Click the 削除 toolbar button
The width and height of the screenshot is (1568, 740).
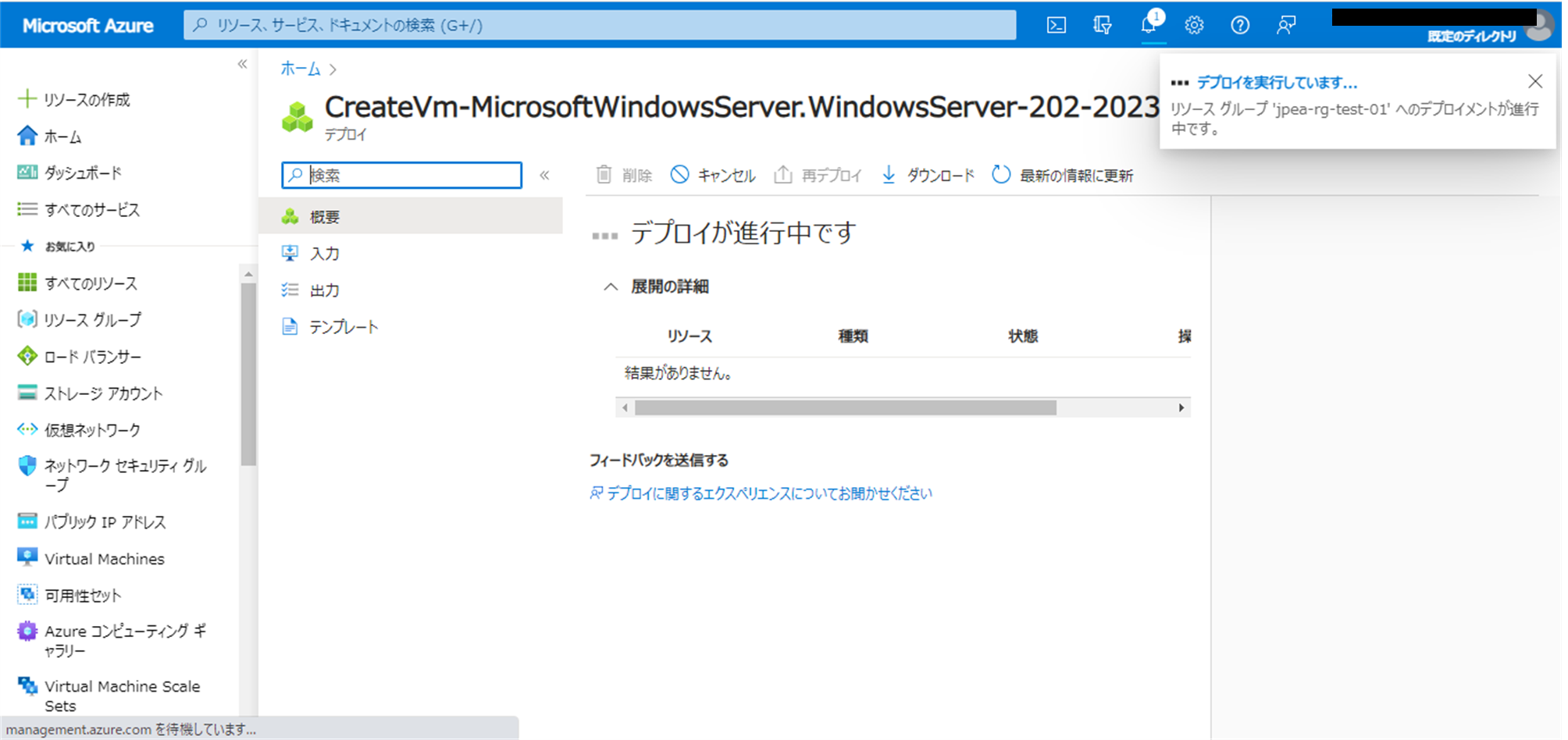click(x=624, y=175)
